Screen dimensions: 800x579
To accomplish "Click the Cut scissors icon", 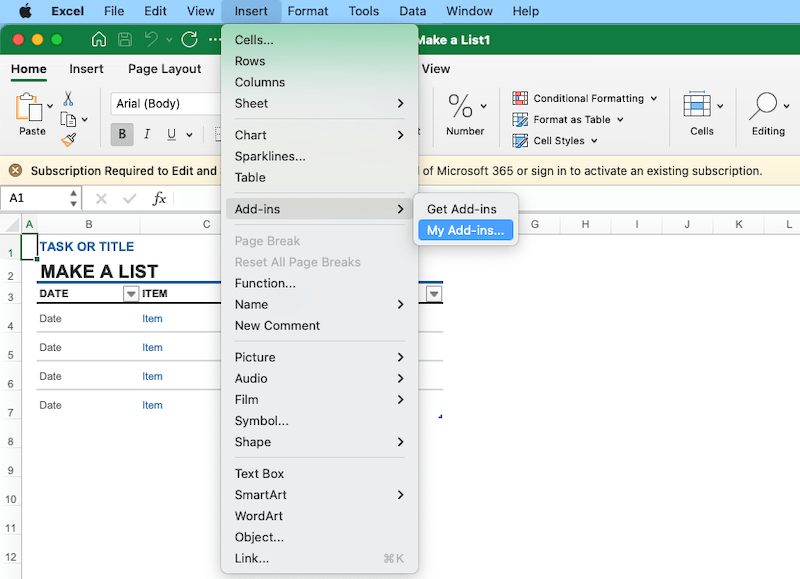I will pyautogui.click(x=68, y=98).
